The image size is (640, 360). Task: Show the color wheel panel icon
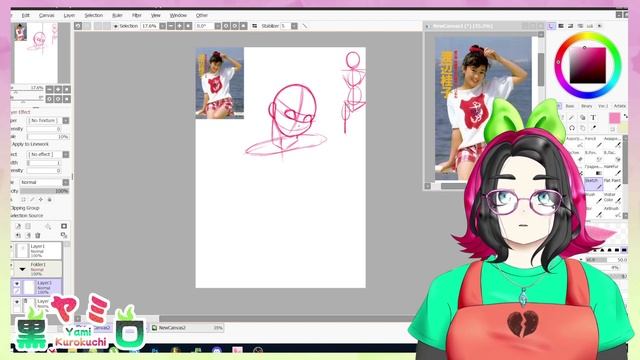551,26
